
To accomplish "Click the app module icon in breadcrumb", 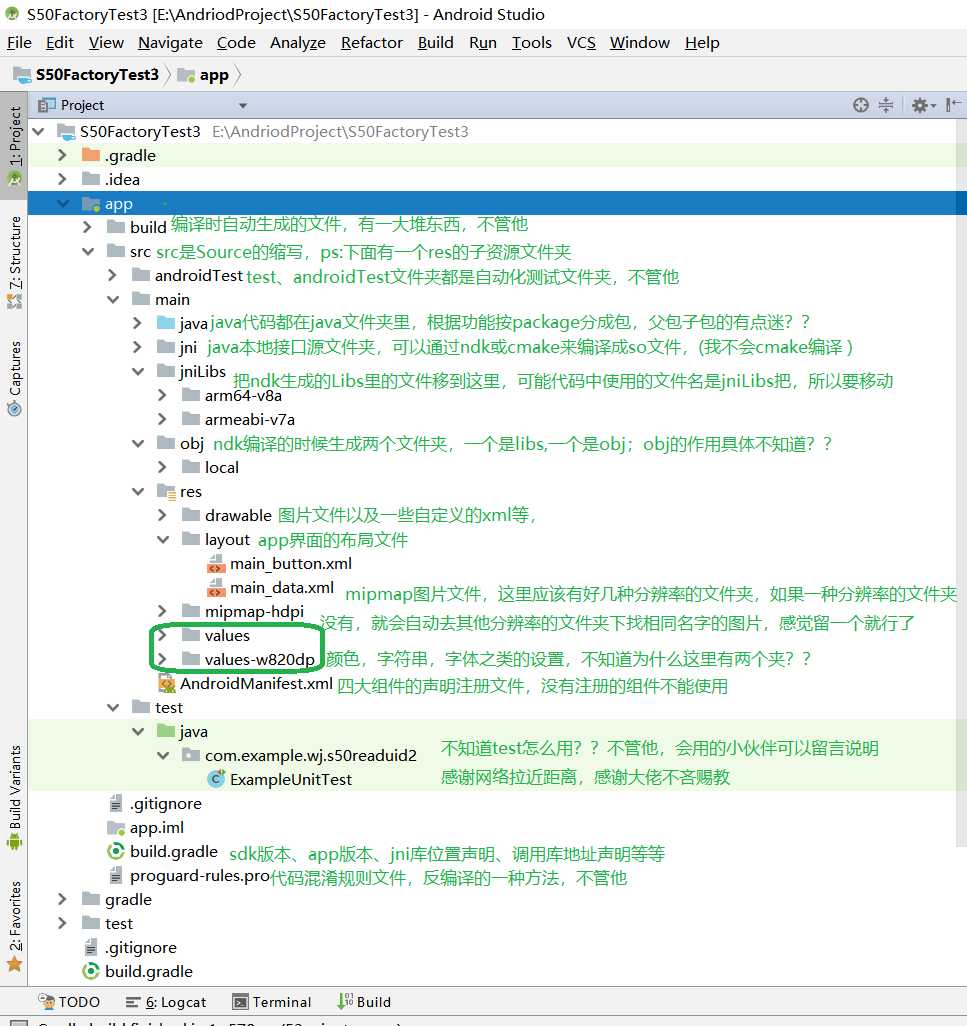I will tap(186, 75).
